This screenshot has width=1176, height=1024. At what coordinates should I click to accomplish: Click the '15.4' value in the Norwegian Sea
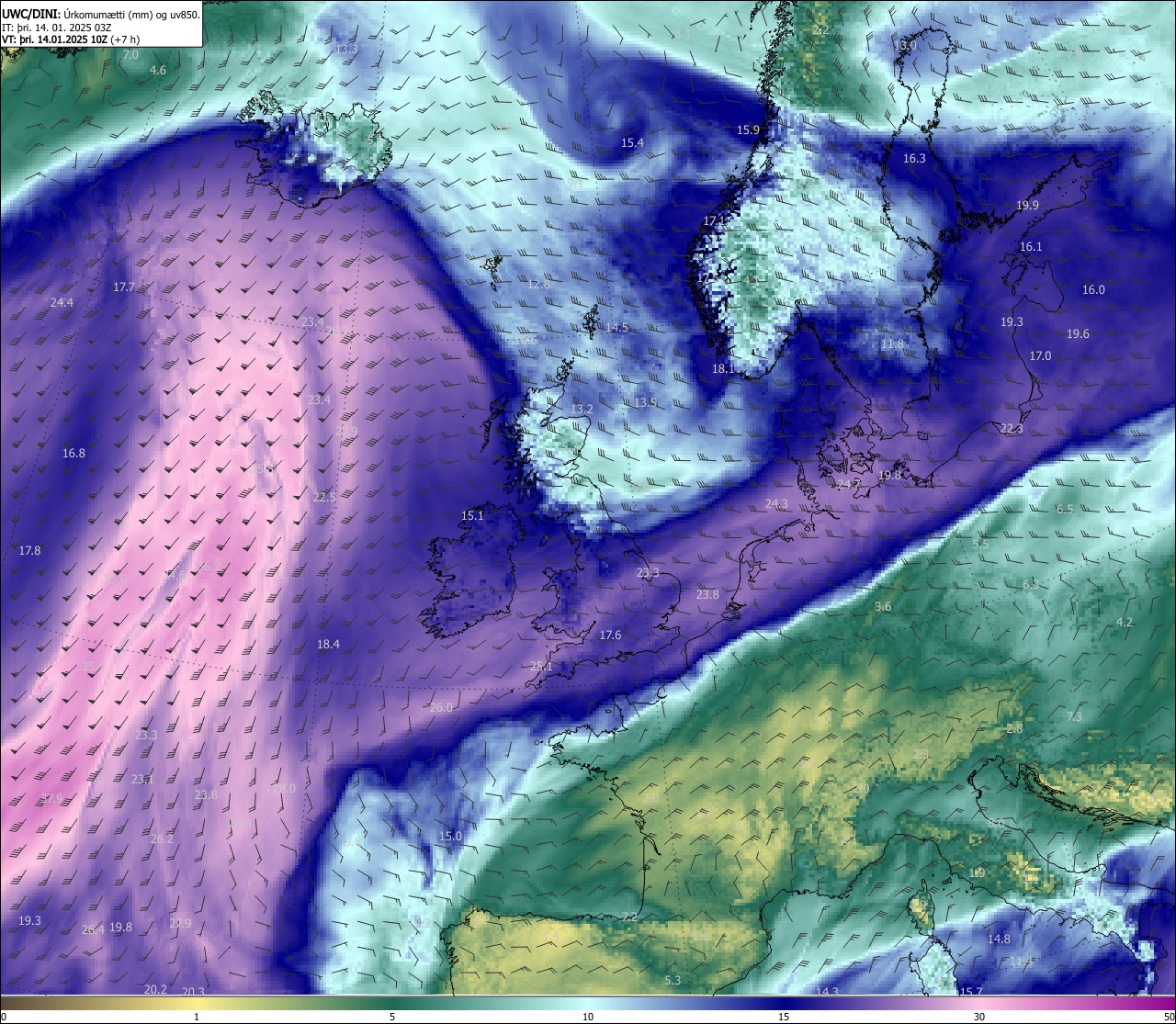[x=632, y=142]
